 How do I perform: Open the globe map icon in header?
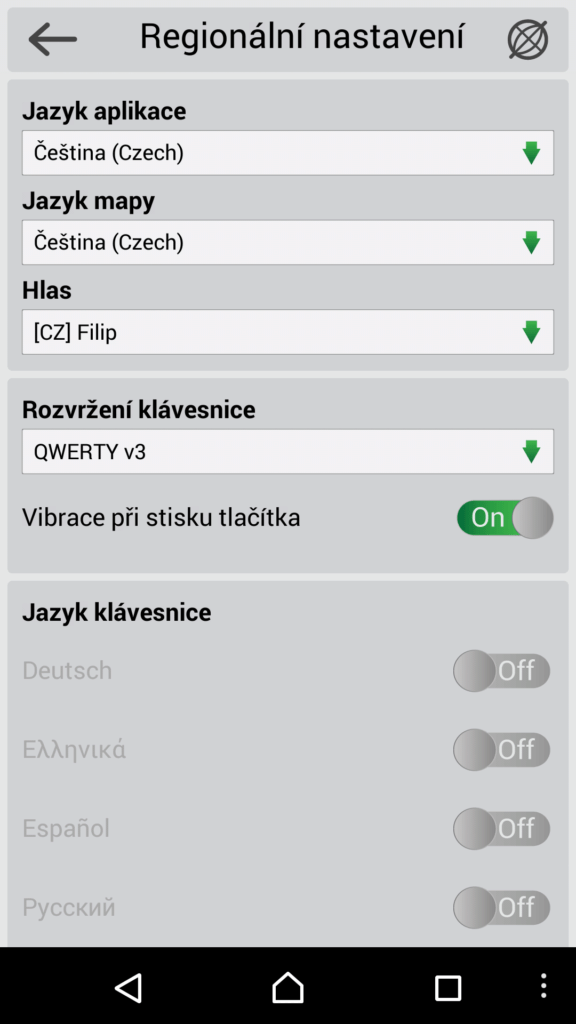coord(528,39)
